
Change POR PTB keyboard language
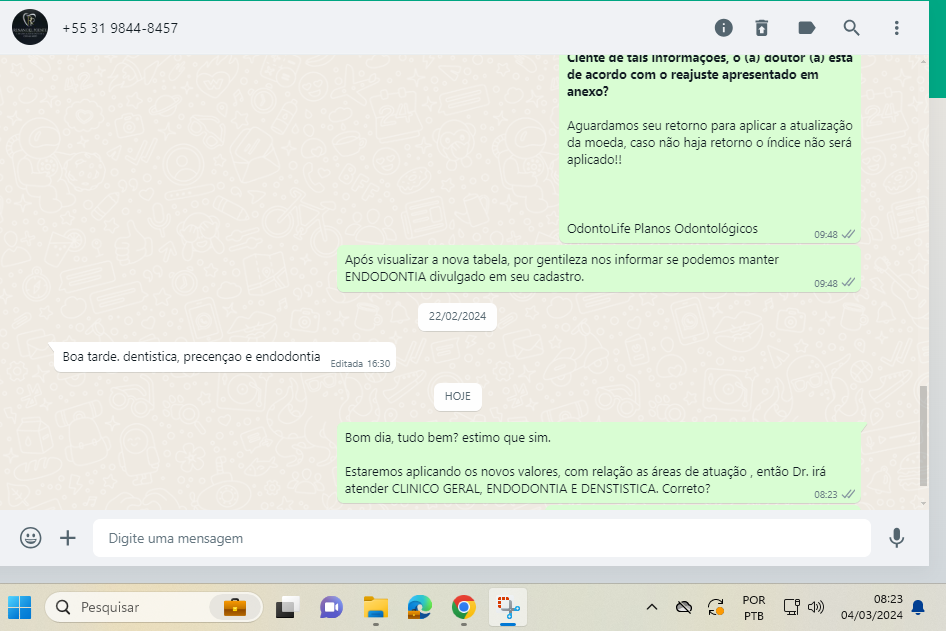click(754, 607)
